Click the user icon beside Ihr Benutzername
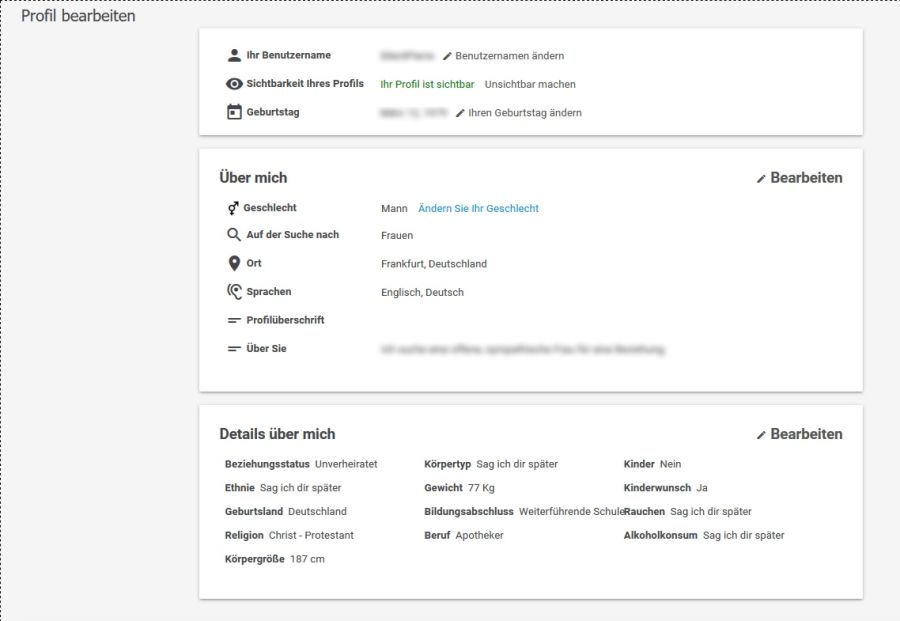 (234, 56)
